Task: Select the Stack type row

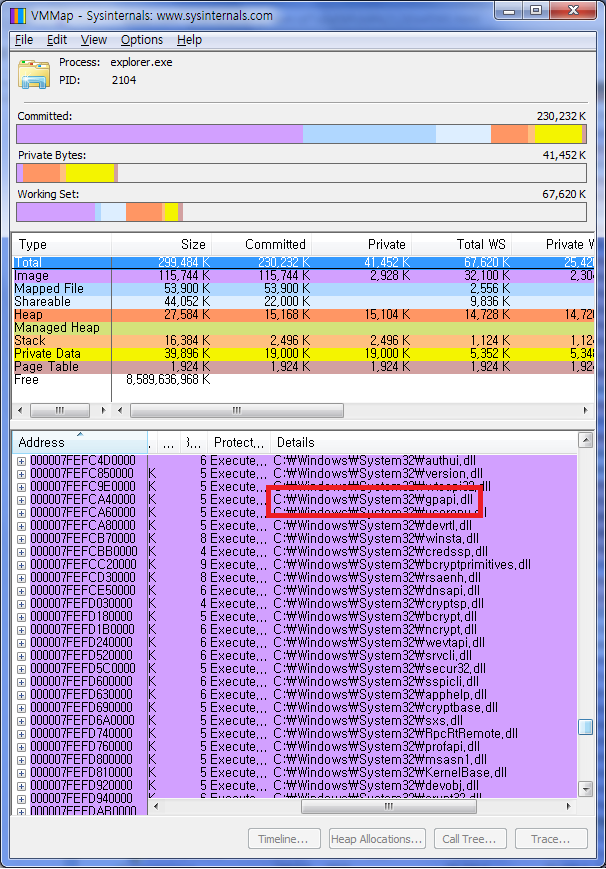Action: (x=303, y=340)
